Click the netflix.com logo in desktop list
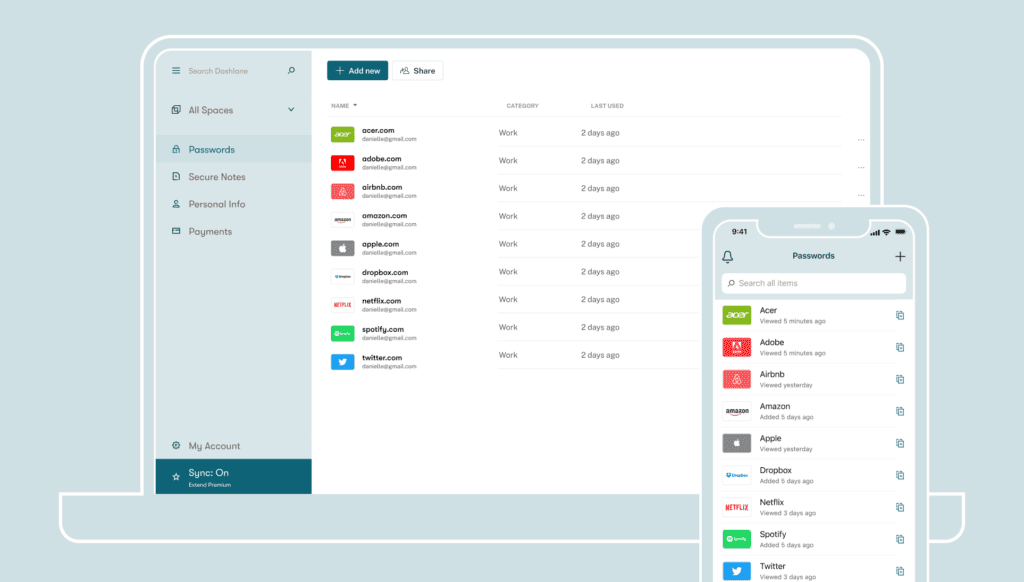 342,305
